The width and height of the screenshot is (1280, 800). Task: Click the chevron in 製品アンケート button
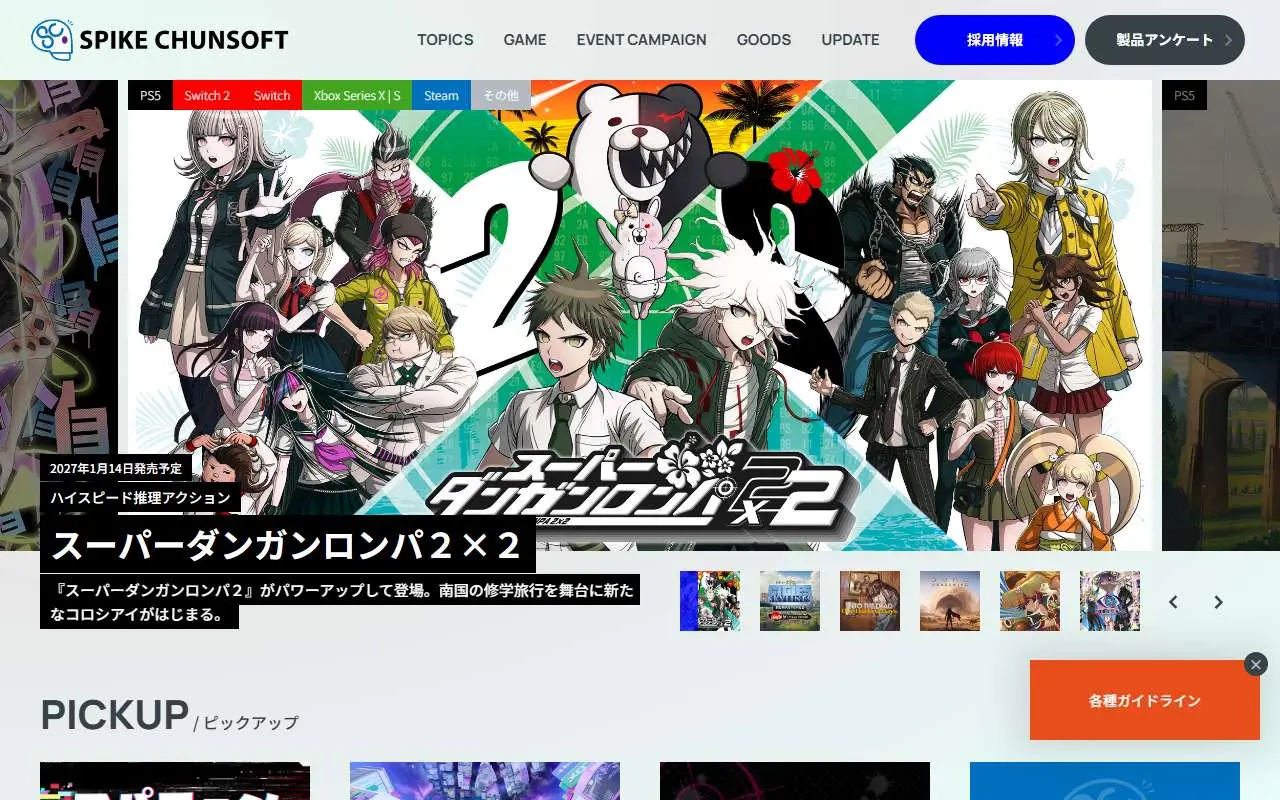pyautogui.click(x=1228, y=40)
